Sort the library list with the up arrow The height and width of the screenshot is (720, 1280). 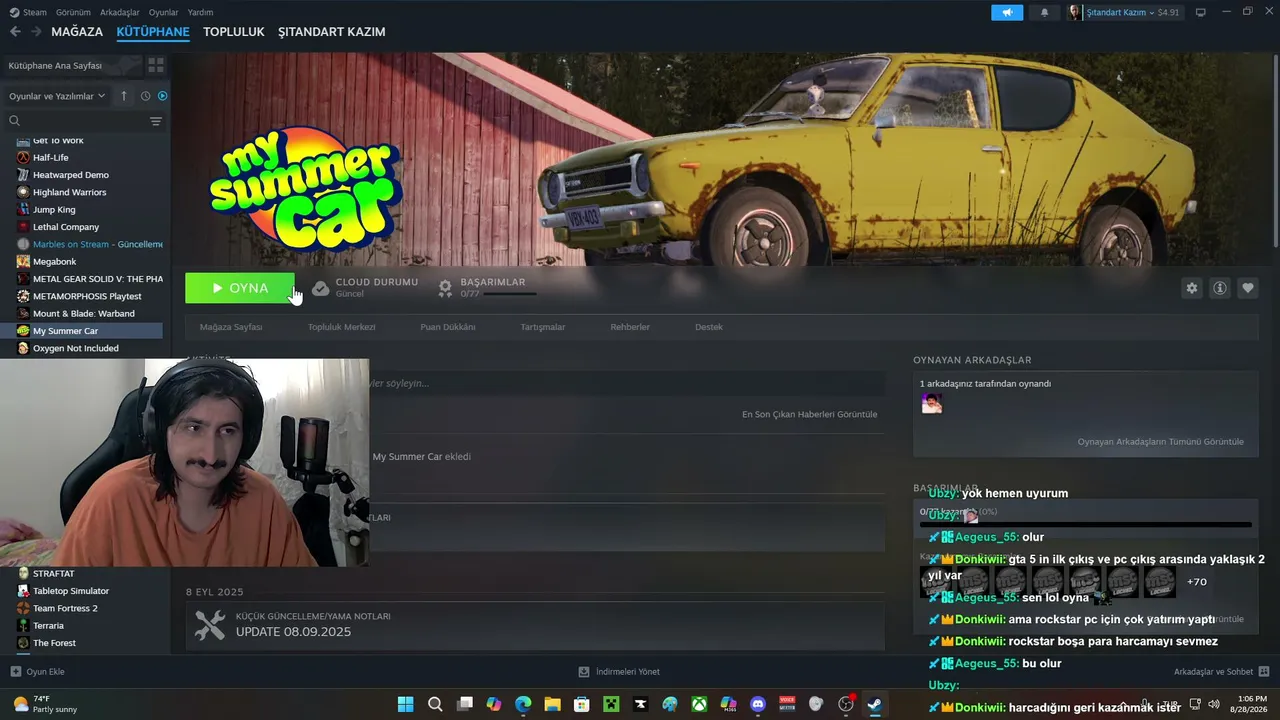coord(124,96)
